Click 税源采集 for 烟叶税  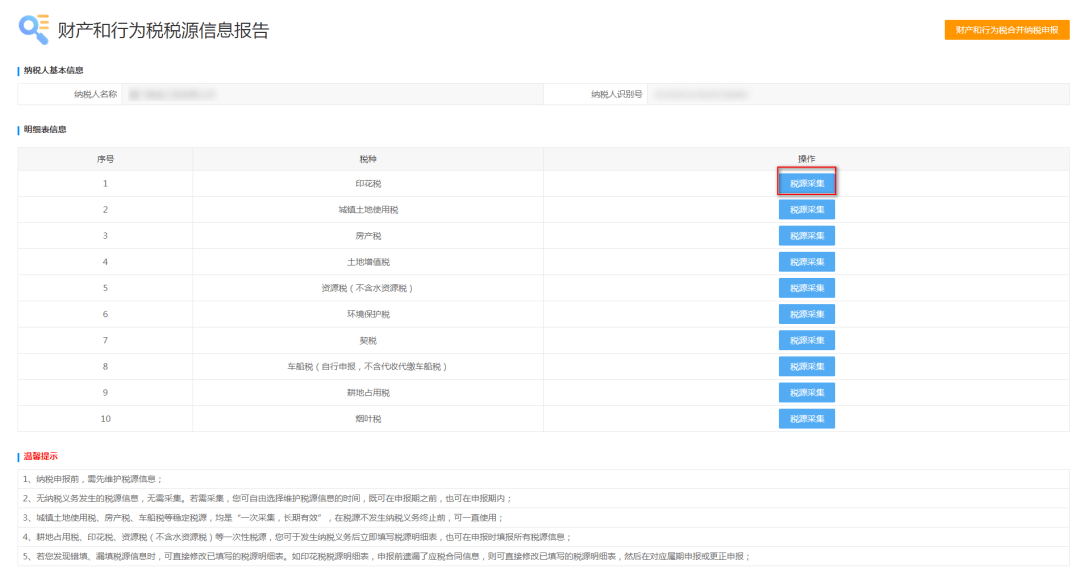pyautogui.click(x=806, y=418)
